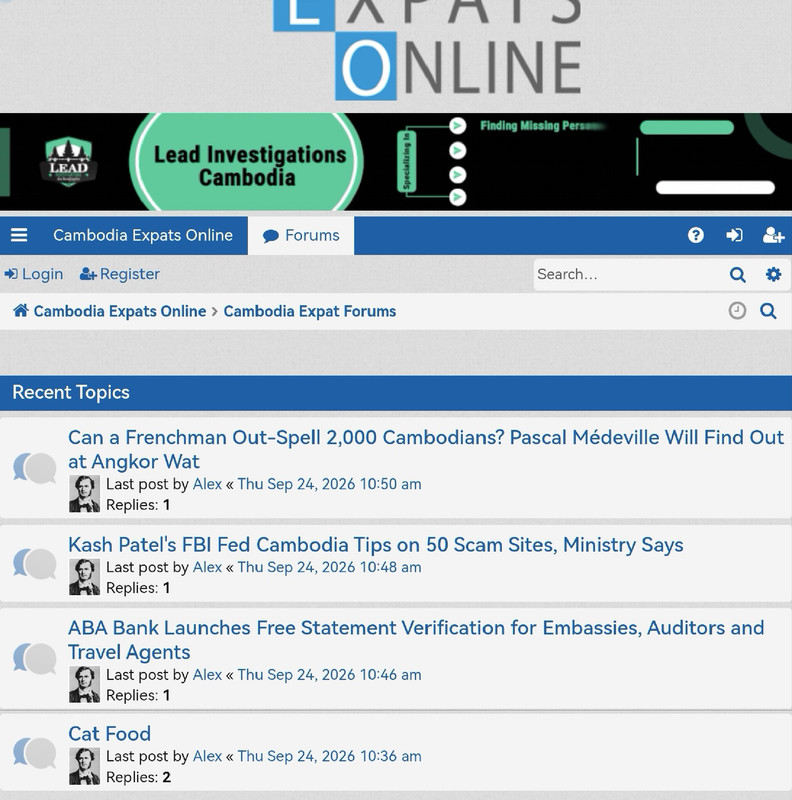The height and width of the screenshot is (800, 792).
Task: Click 'Replies: 2' under Cat Food
Action: [138, 777]
